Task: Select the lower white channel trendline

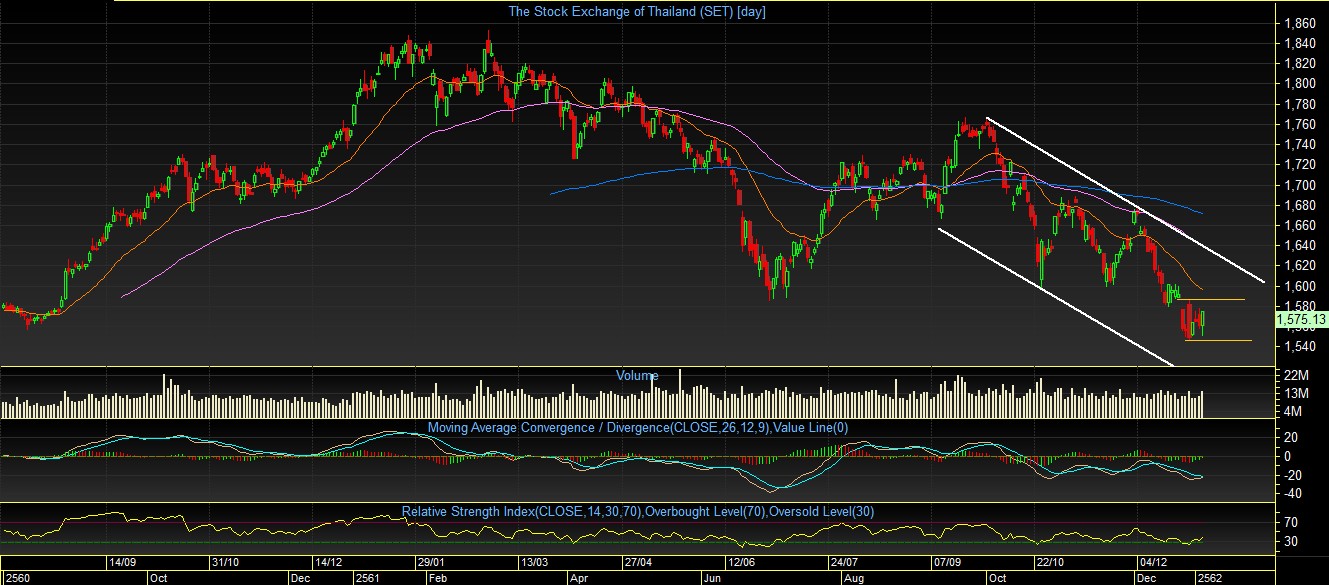Action: pyautogui.click(x=1055, y=297)
